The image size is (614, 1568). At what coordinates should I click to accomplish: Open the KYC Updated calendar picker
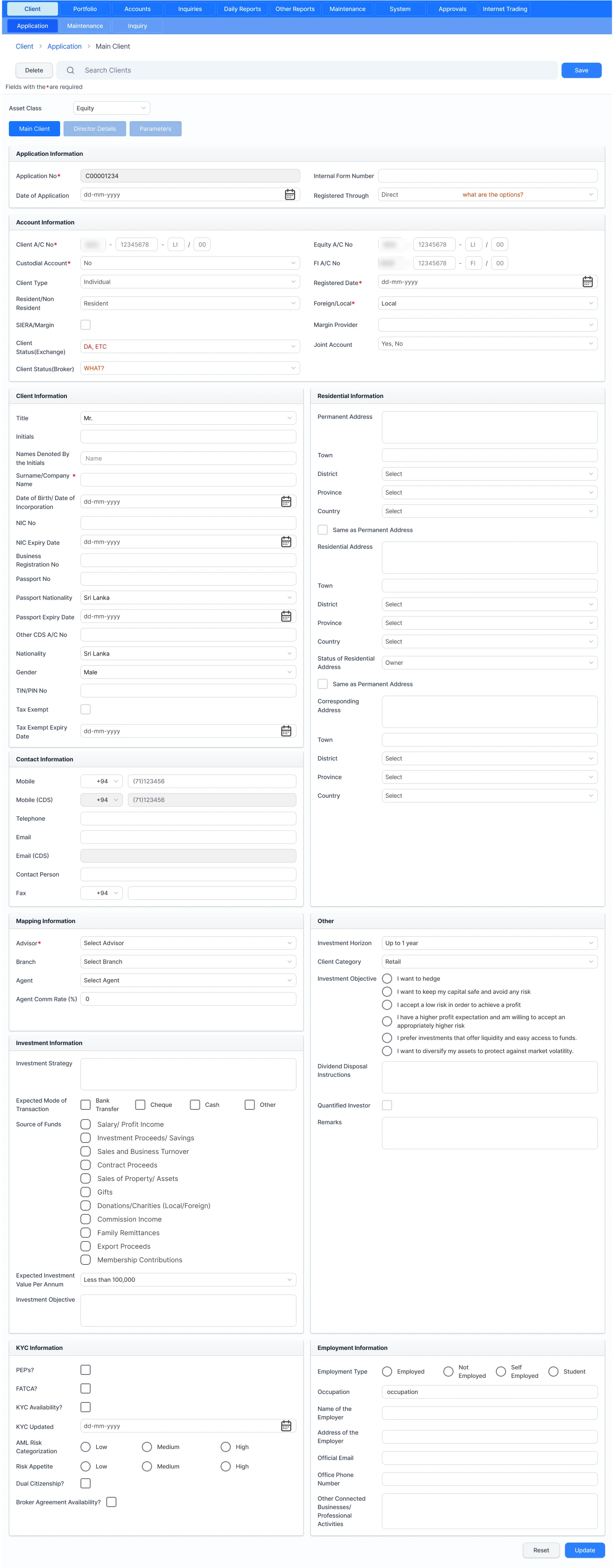point(286,1426)
